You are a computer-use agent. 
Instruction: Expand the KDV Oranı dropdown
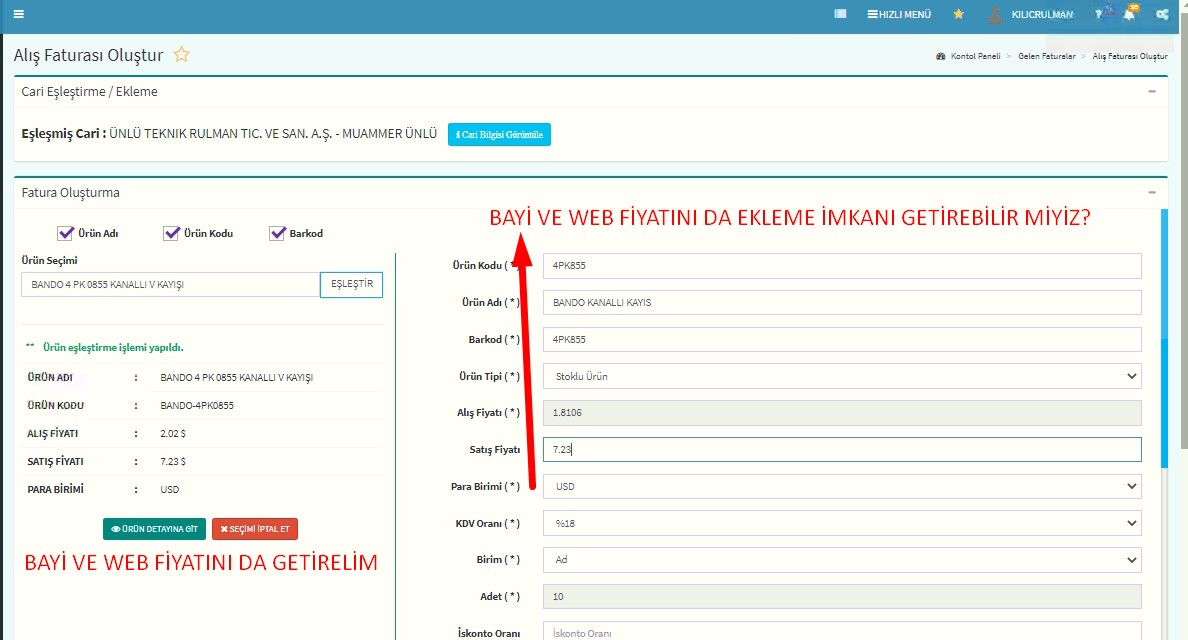841,523
